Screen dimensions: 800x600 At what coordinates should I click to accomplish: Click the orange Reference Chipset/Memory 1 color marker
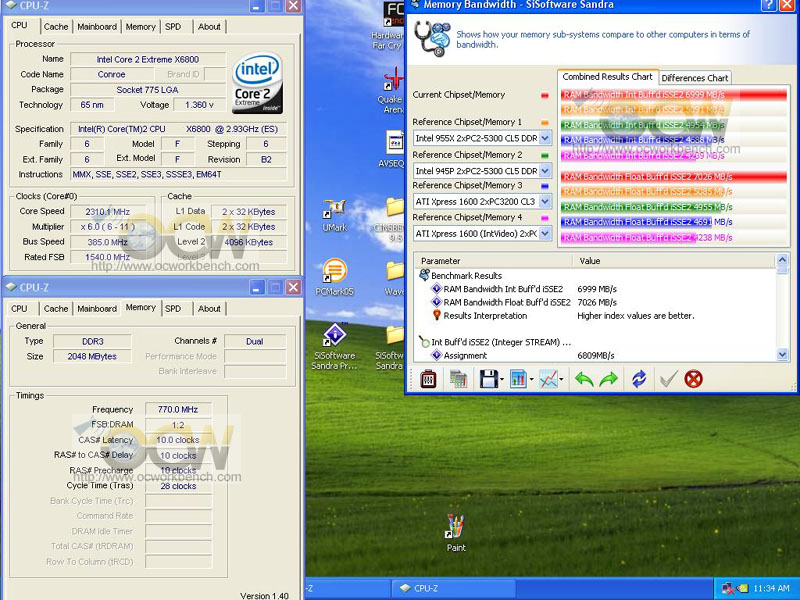544,122
